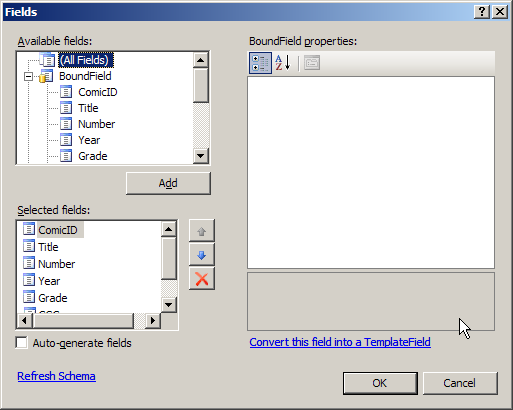Delete the selected field with the red X
This screenshot has width=513, height=410.
[201, 279]
